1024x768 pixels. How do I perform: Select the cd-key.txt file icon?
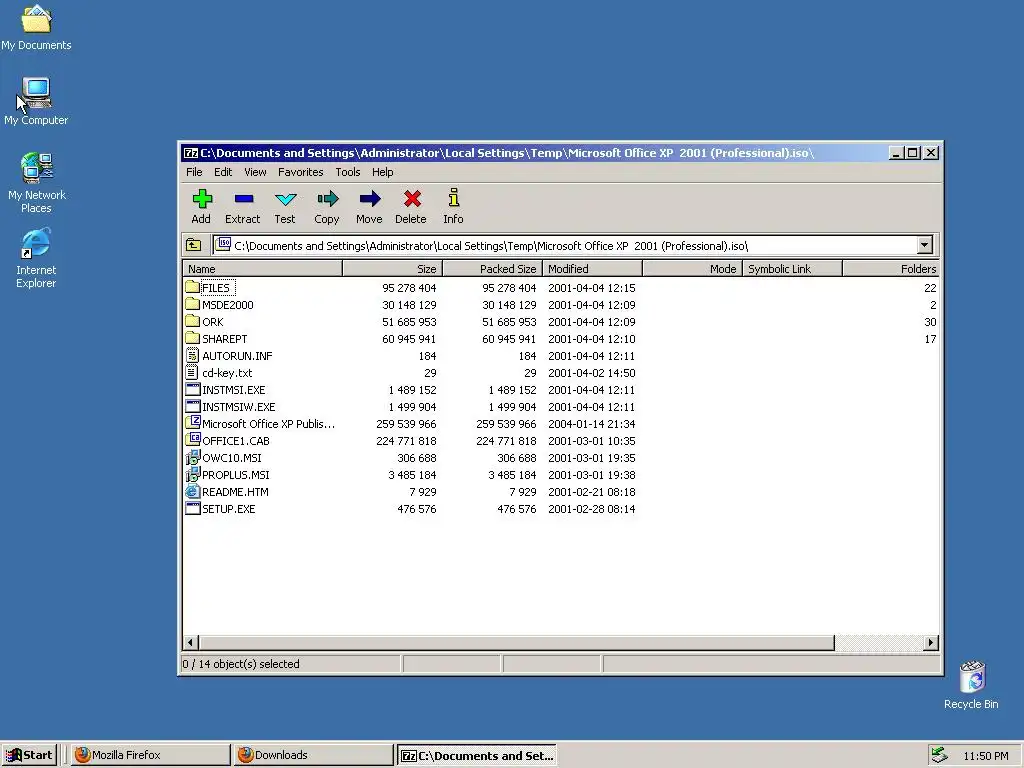click(192, 372)
